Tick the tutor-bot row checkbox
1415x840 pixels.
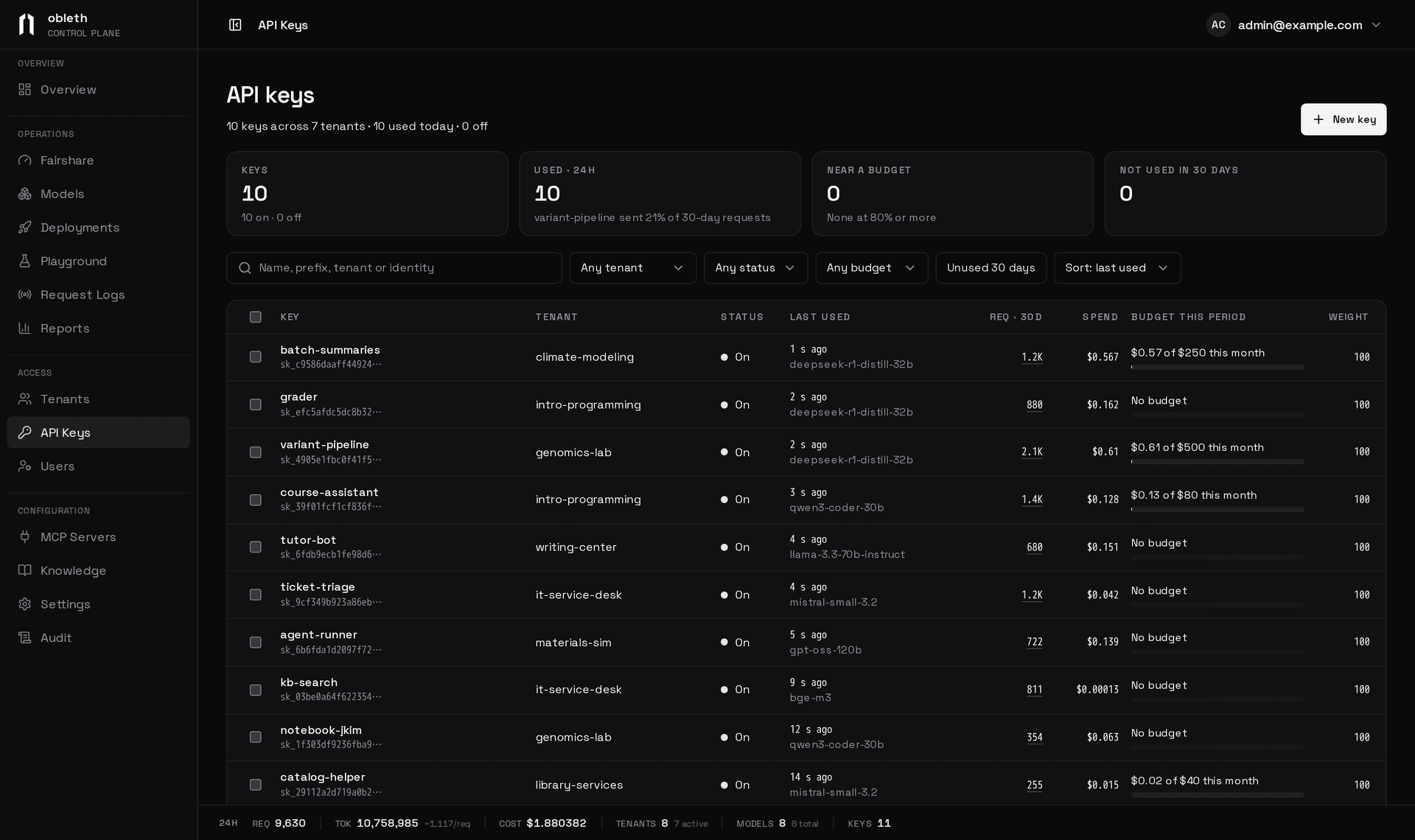pyautogui.click(x=256, y=547)
